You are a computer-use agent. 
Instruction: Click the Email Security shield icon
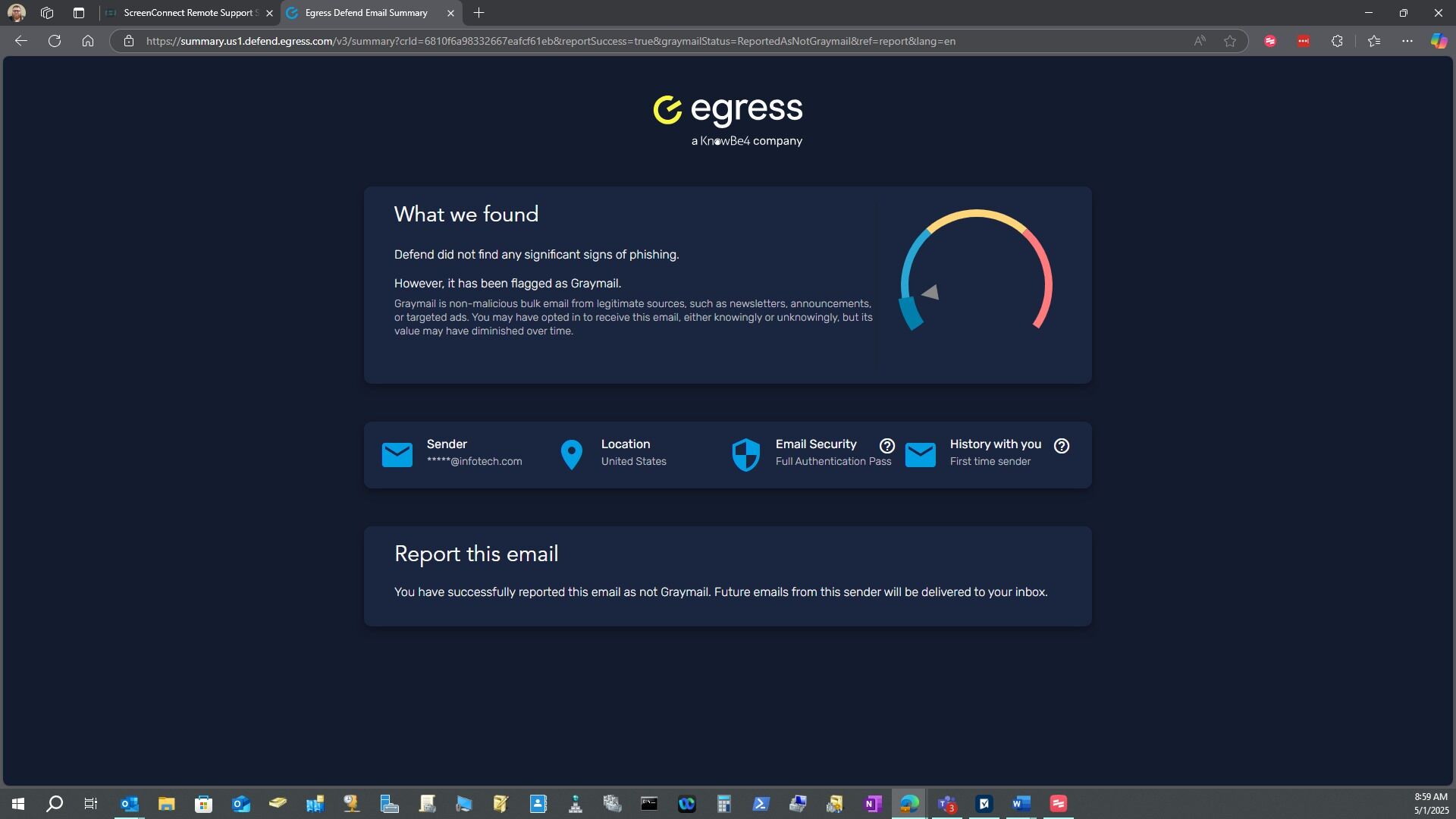(x=745, y=455)
